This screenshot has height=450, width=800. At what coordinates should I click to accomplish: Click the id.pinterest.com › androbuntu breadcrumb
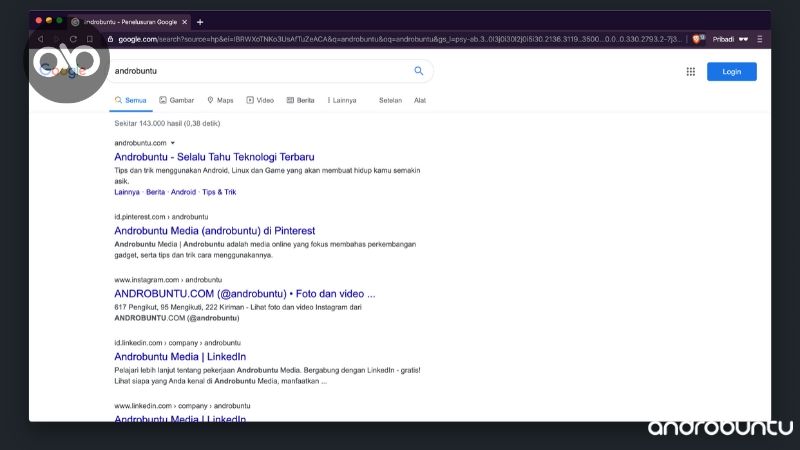[x=161, y=217]
